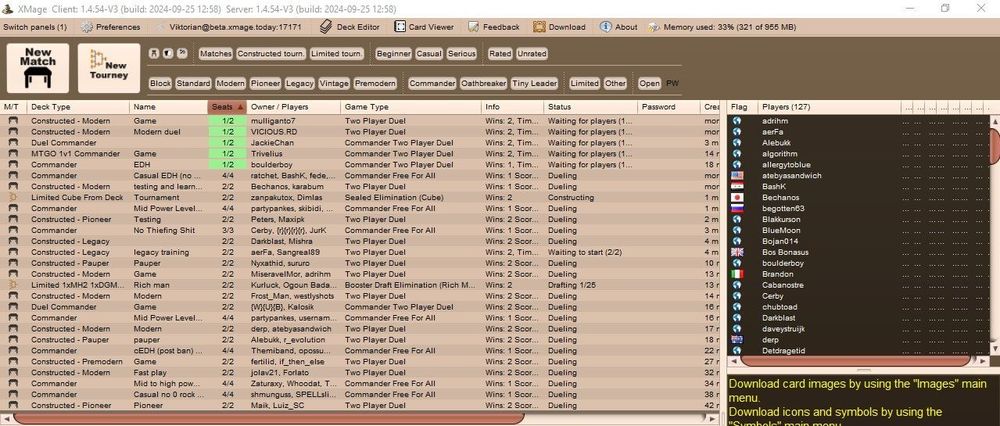Click the tourney icon in Limited 1xMH2 row

[x=12, y=285]
